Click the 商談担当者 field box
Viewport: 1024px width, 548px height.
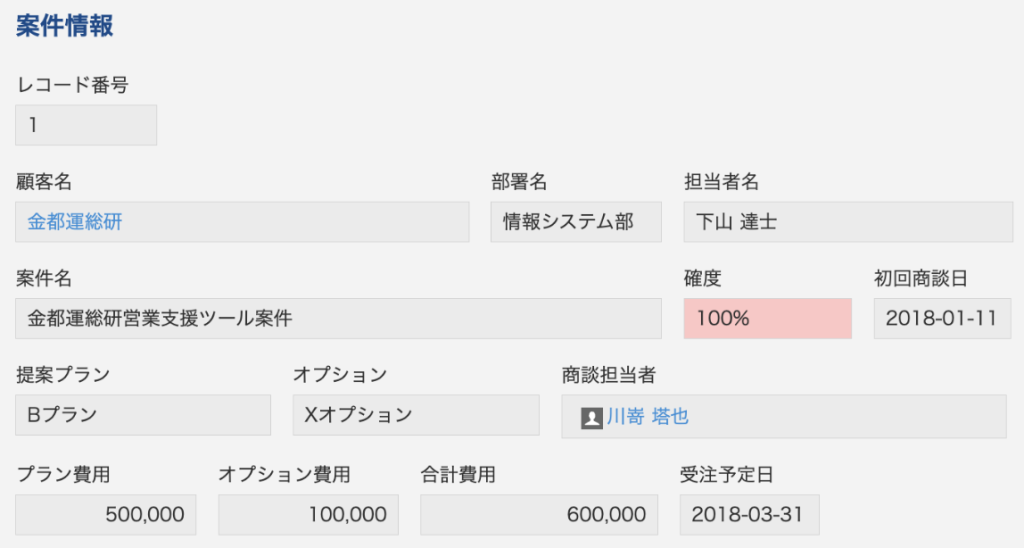(784, 416)
